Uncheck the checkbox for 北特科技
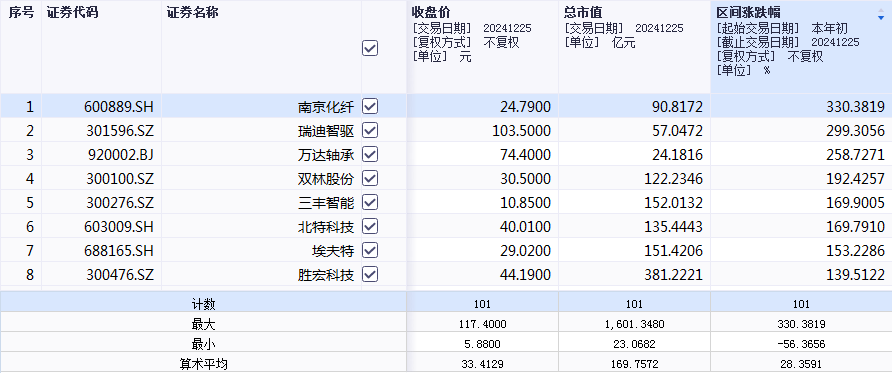892x373 pixels. pyautogui.click(x=370, y=226)
